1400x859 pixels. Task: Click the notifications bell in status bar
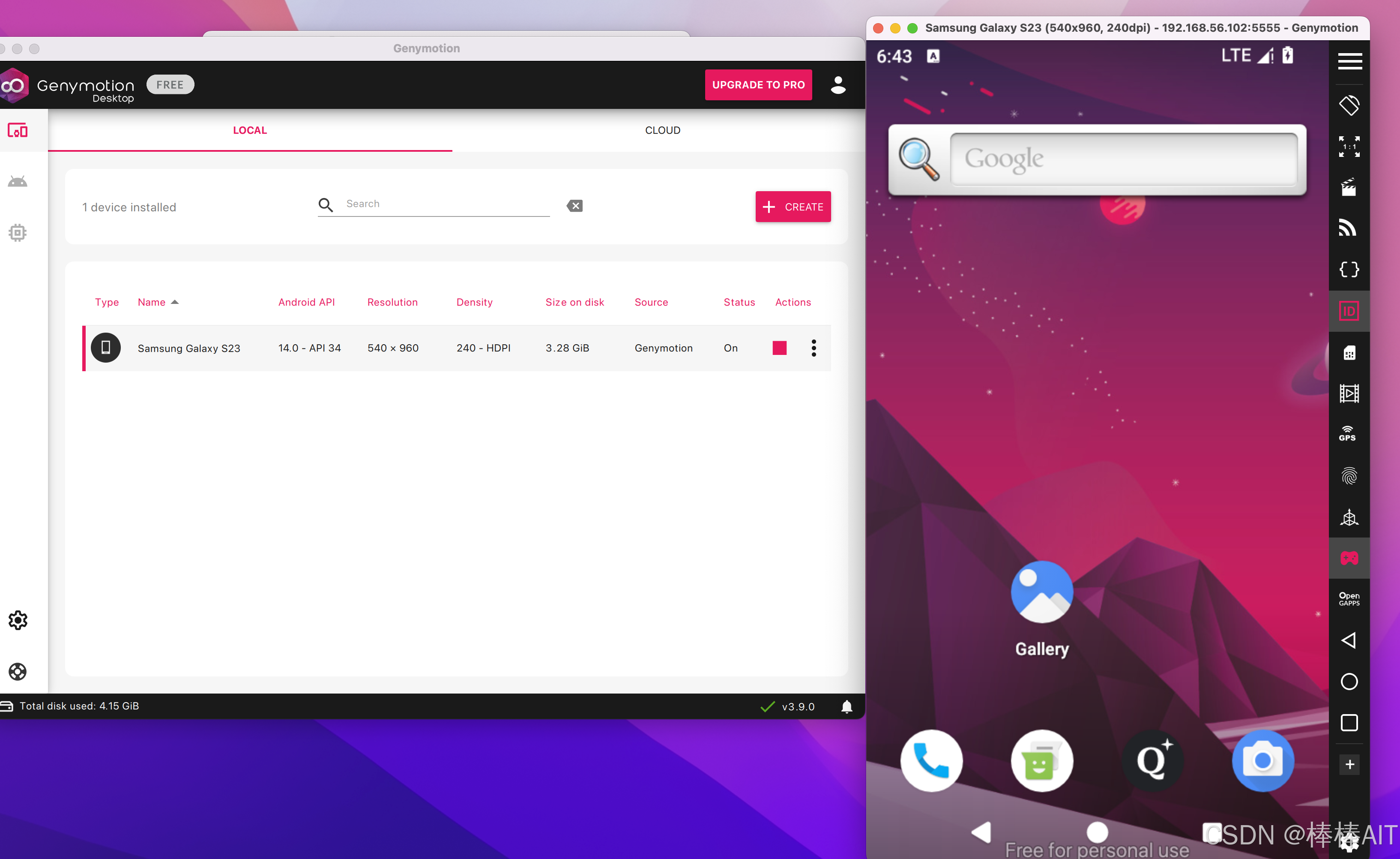(x=846, y=706)
